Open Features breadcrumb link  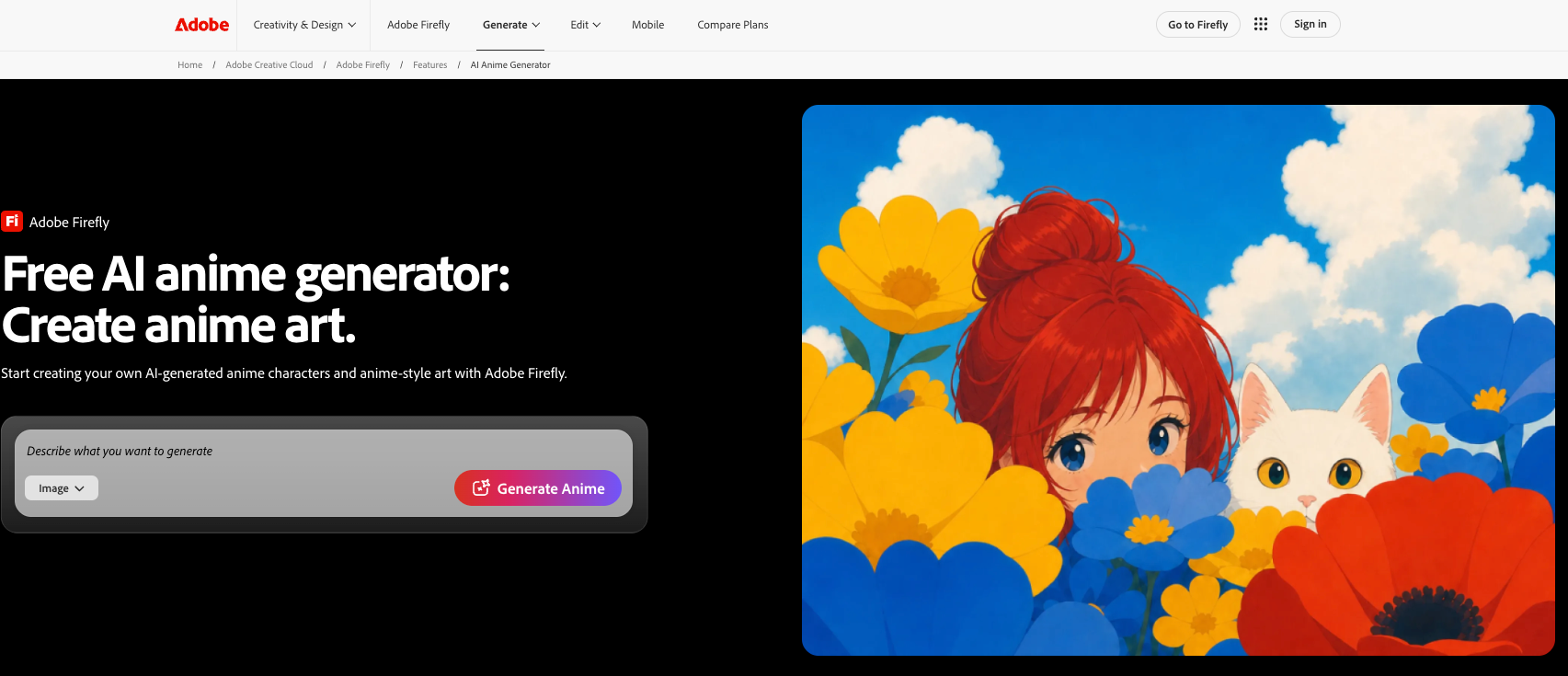429,65
